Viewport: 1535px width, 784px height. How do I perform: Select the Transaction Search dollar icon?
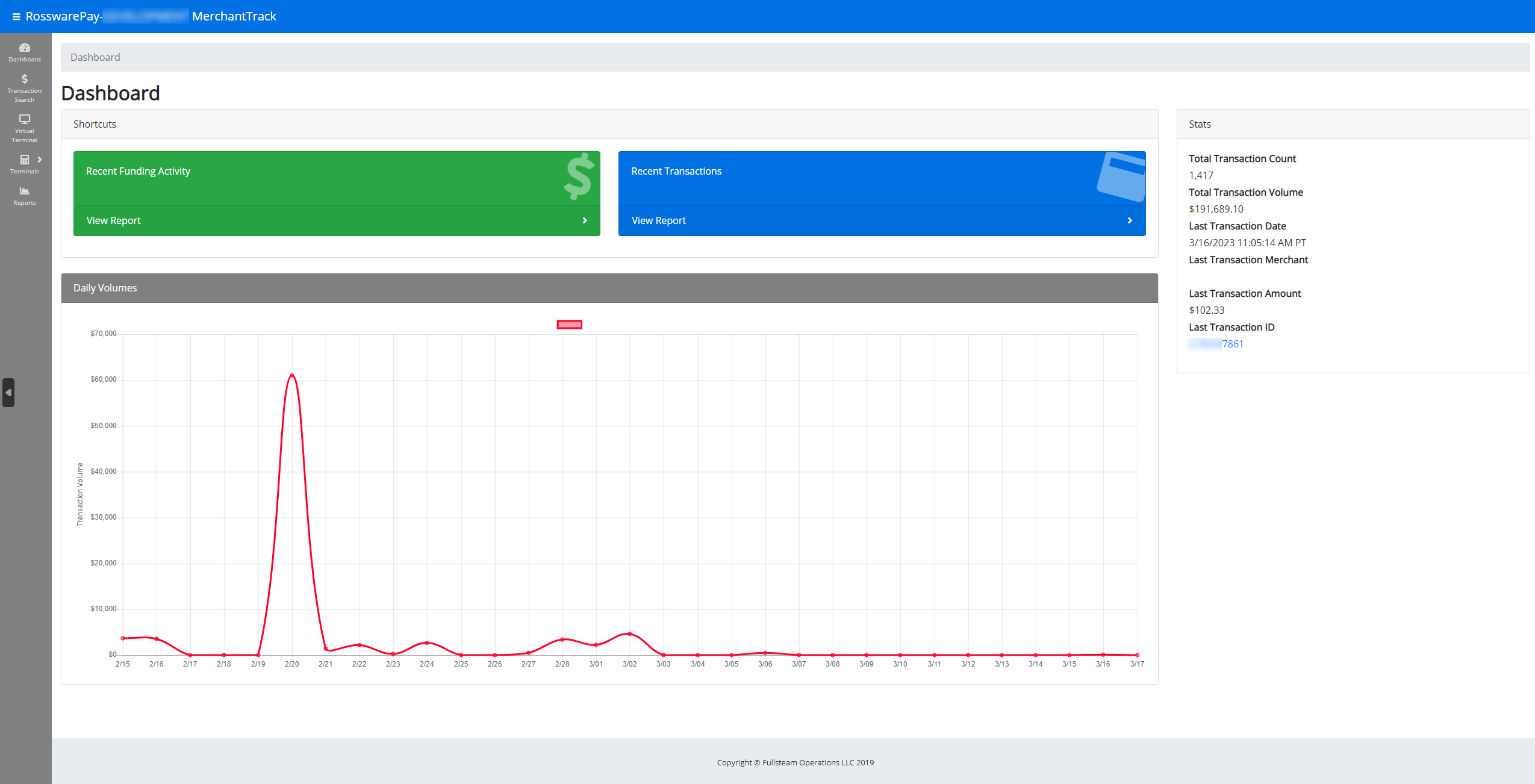tap(24, 79)
